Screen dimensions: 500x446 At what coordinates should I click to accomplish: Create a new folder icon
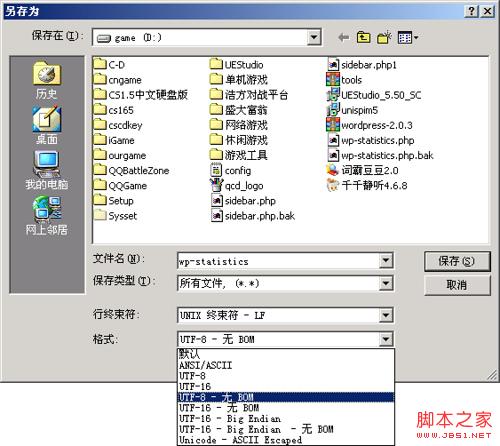384,37
